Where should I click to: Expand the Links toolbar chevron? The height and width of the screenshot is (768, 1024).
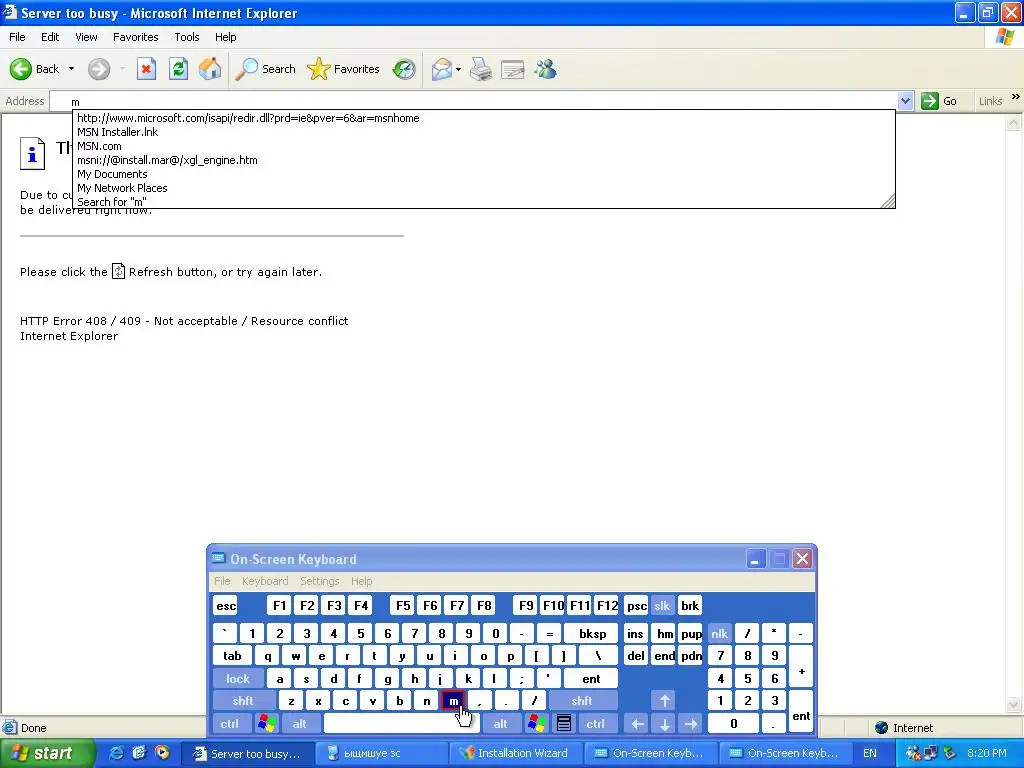(x=1016, y=97)
